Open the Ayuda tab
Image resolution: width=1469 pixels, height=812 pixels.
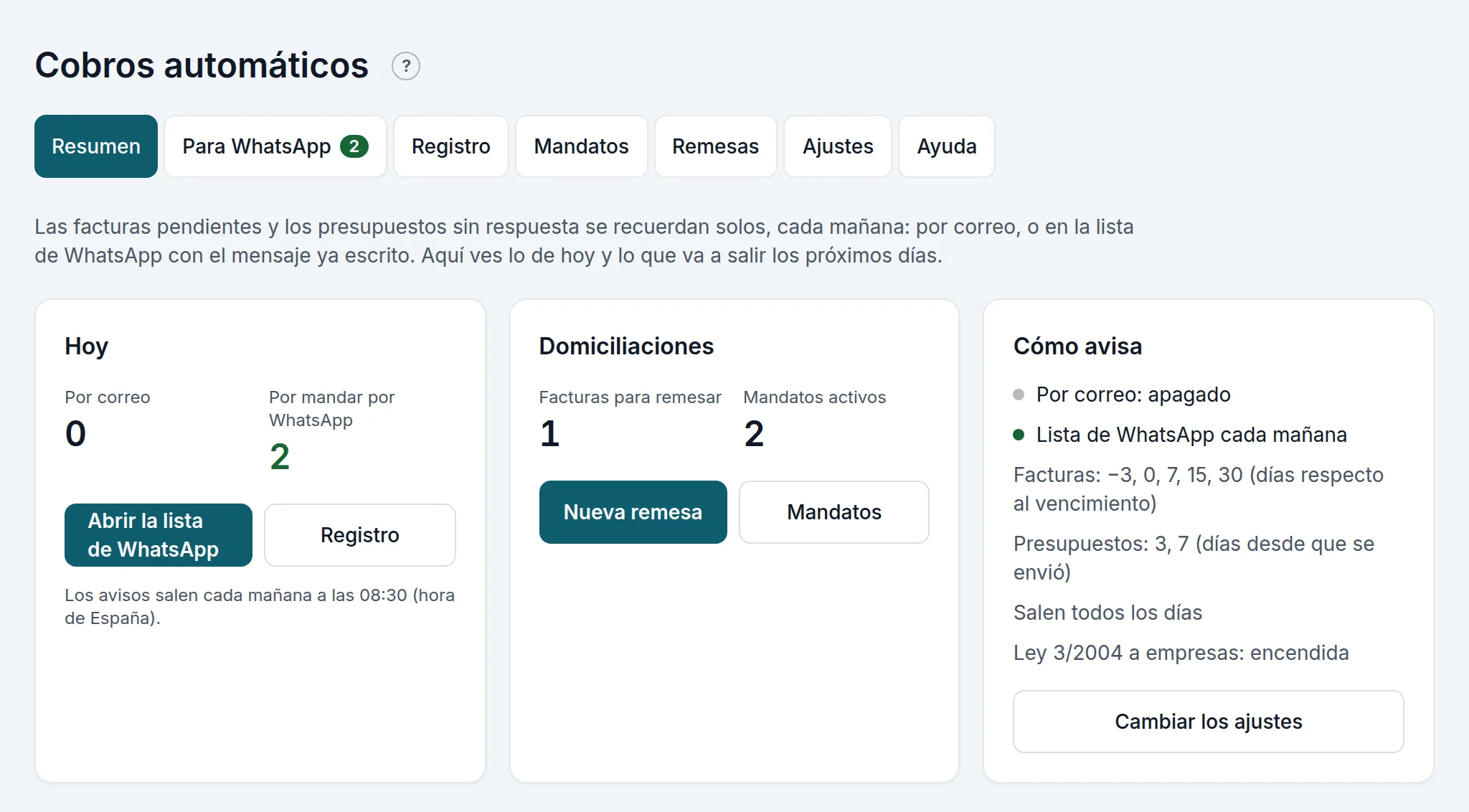[x=947, y=146]
